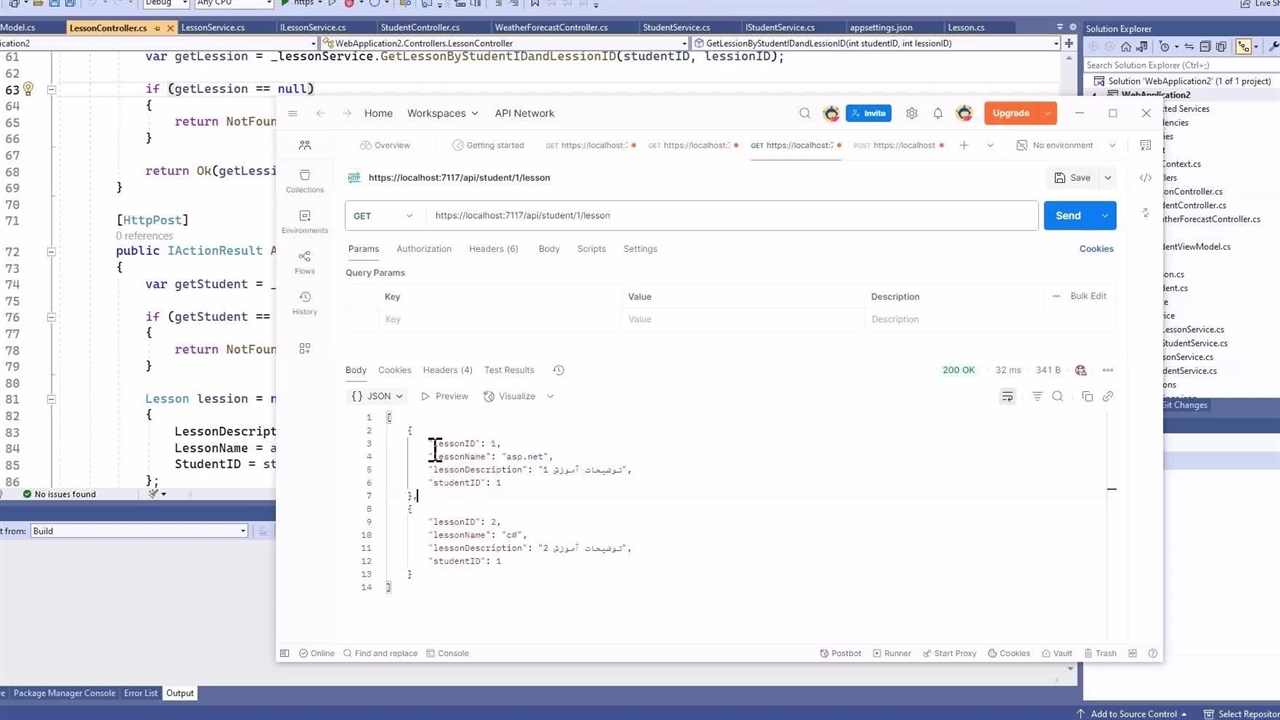The height and width of the screenshot is (720, 1280).
Task: Open the No environment selector
Action: click(1066, 146)
